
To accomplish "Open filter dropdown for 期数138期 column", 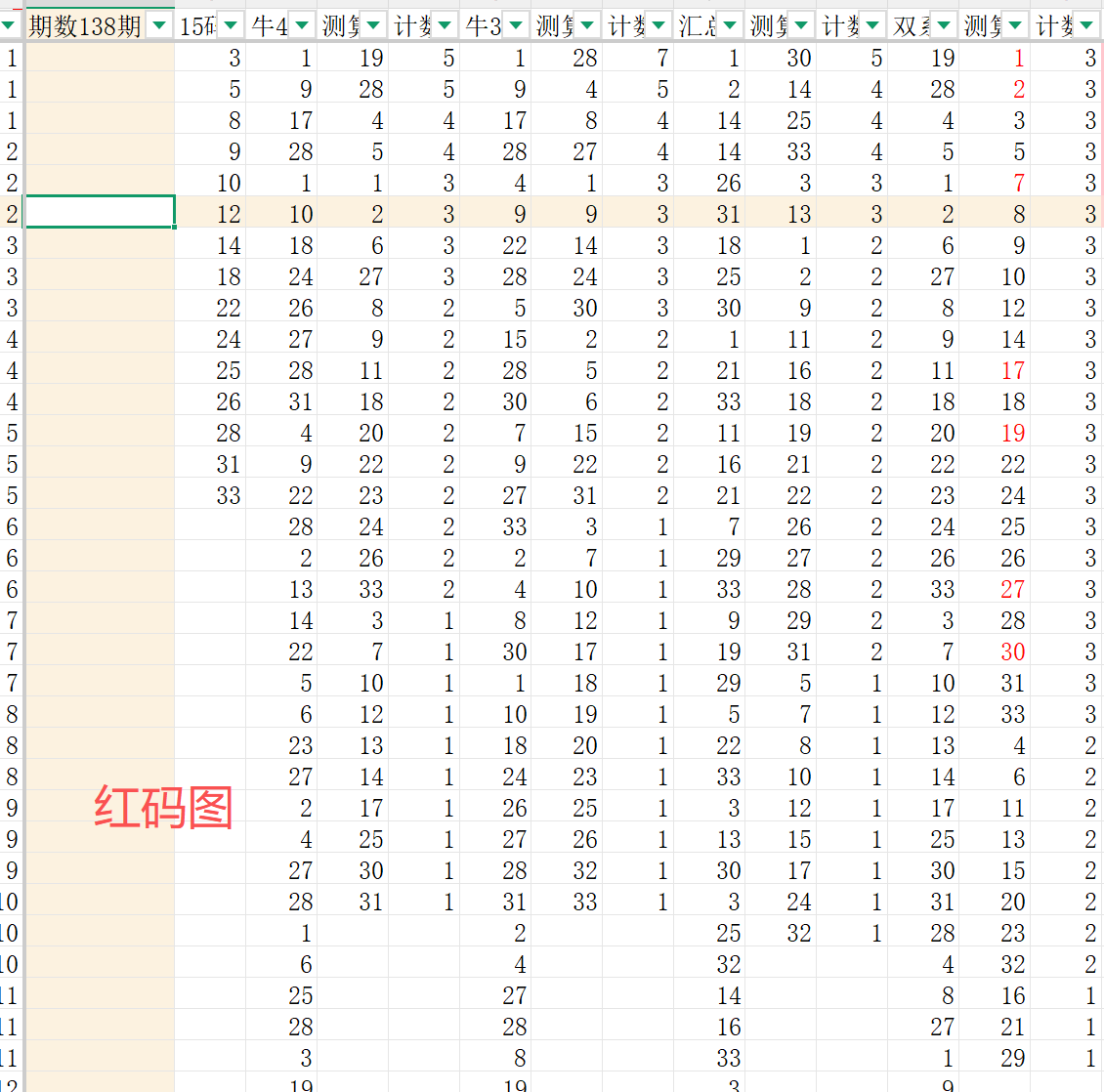I will (159, 26).
